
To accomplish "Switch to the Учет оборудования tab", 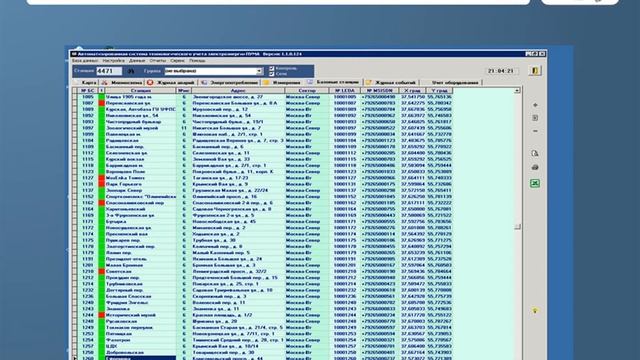I will 451,82.
